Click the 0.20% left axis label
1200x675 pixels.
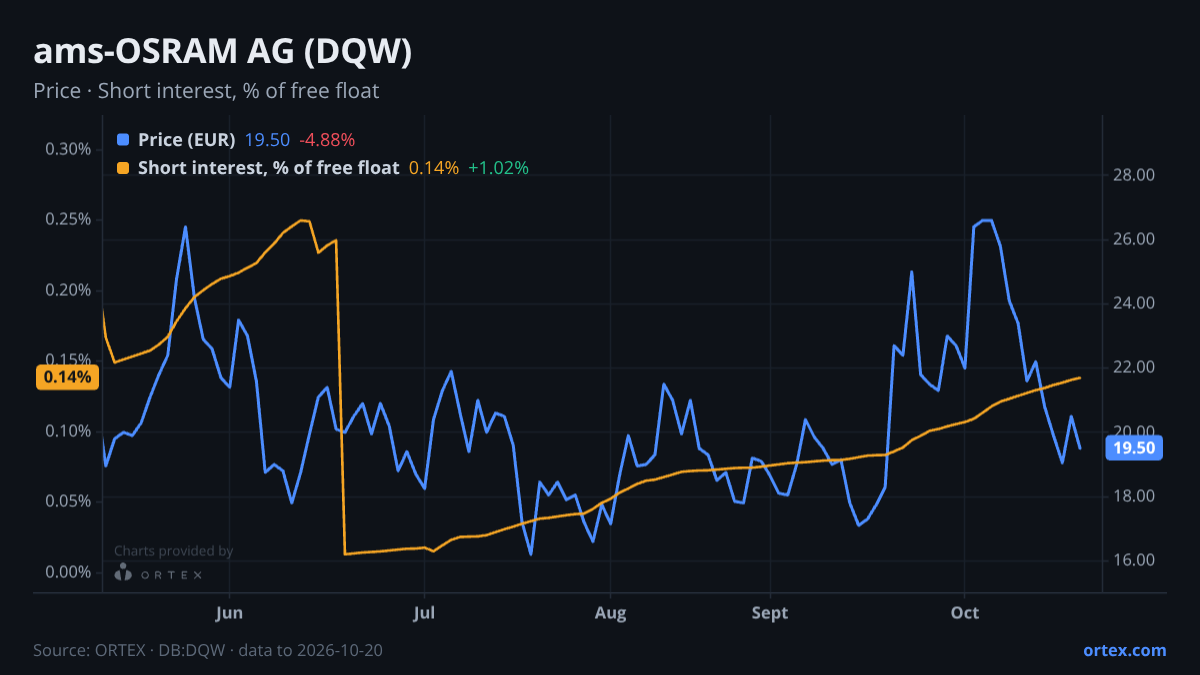(68, 290)
